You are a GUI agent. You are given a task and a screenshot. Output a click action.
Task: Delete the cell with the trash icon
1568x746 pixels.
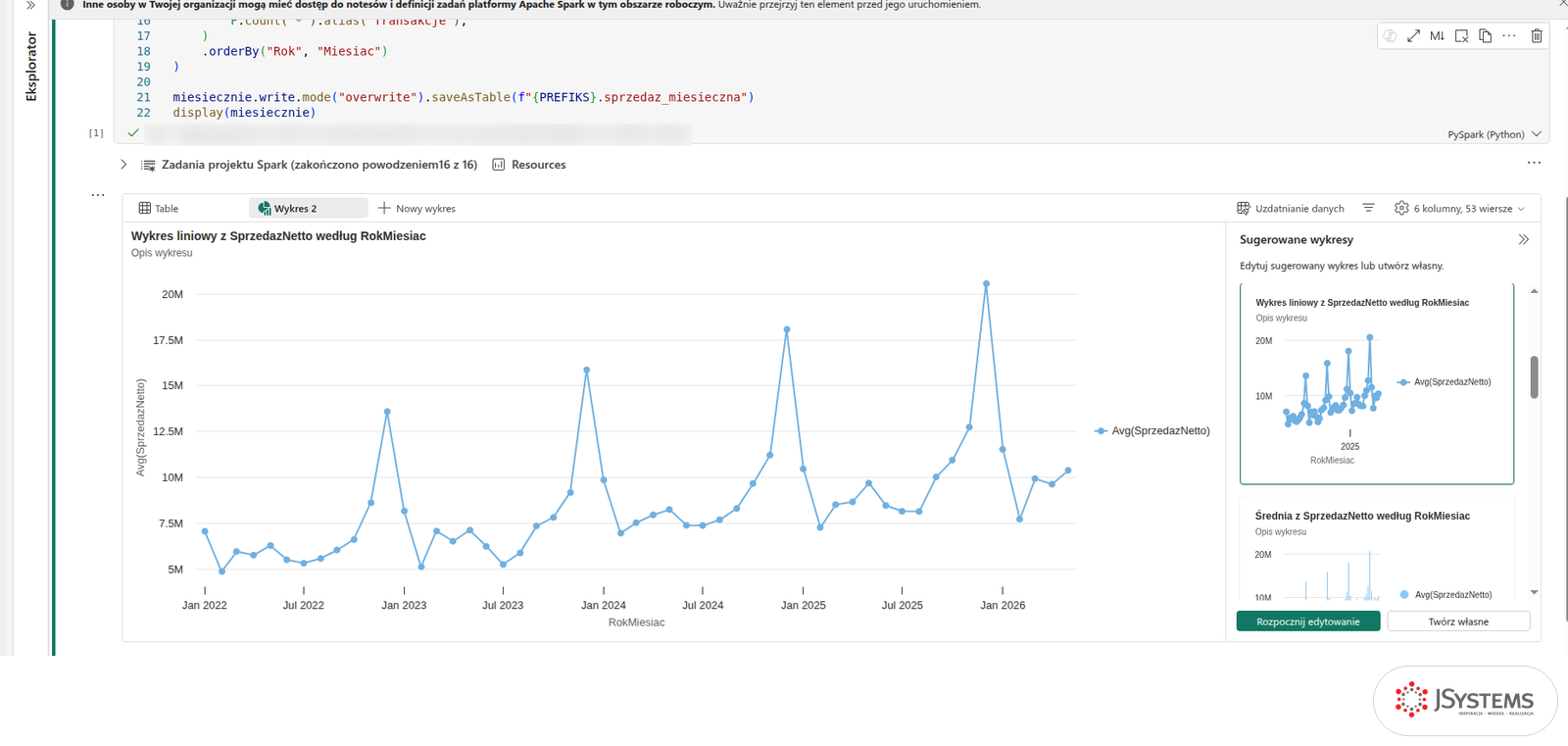[x=1537, y=36]
